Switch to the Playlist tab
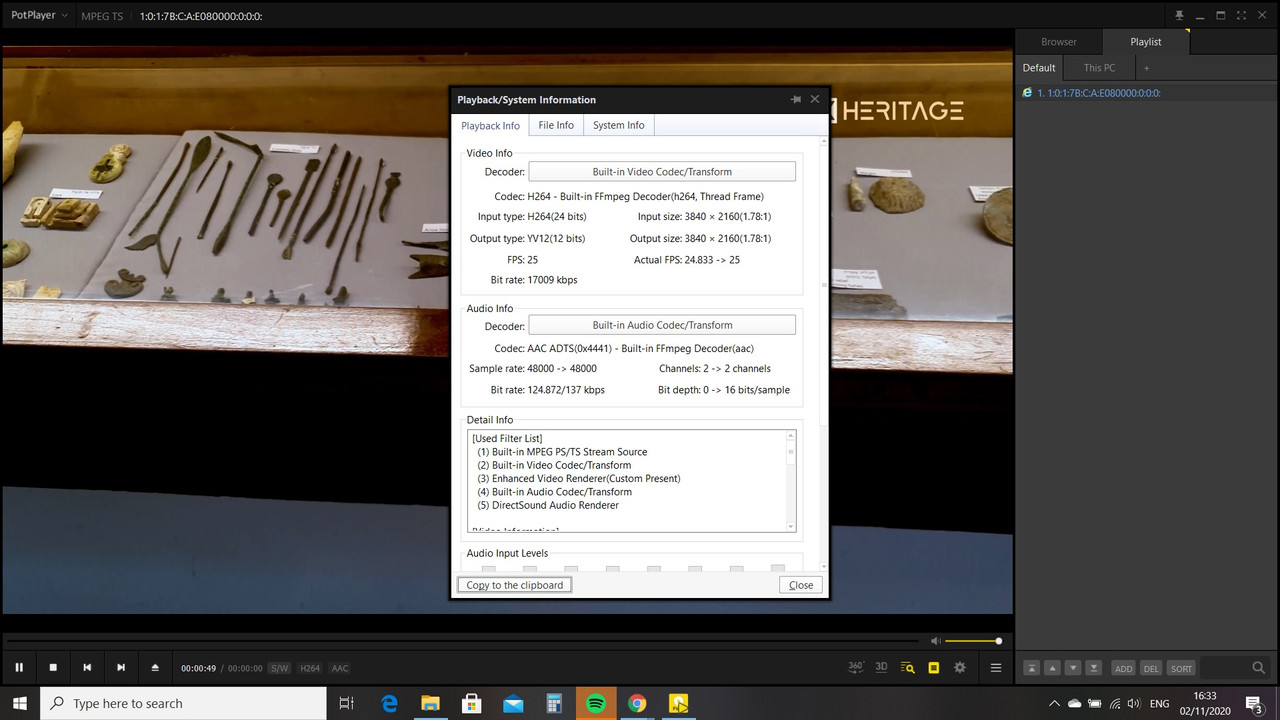Screen dimensions: 1280x720 tap(1146, 42)
